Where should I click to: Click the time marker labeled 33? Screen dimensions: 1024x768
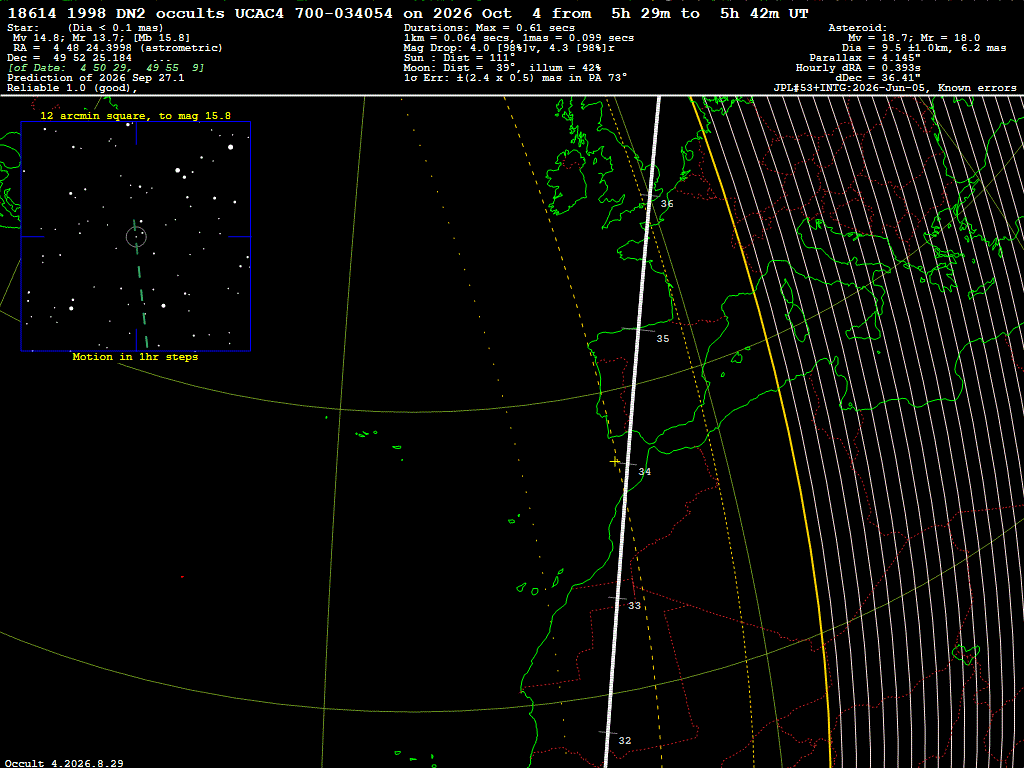634,606
